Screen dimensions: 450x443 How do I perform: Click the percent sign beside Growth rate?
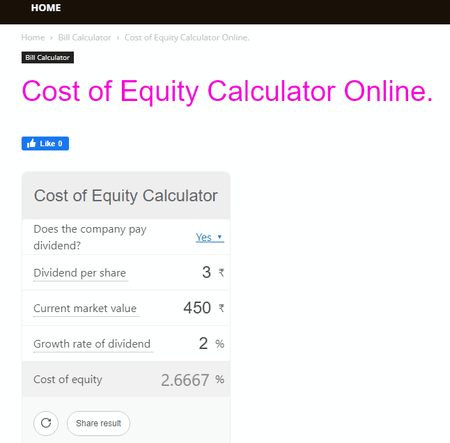click(220, 344)
